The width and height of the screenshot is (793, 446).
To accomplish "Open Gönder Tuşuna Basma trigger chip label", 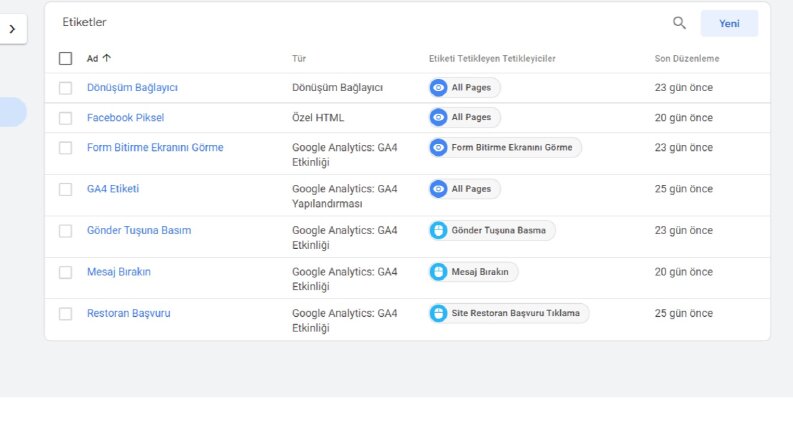I will [x=499, y=230].
